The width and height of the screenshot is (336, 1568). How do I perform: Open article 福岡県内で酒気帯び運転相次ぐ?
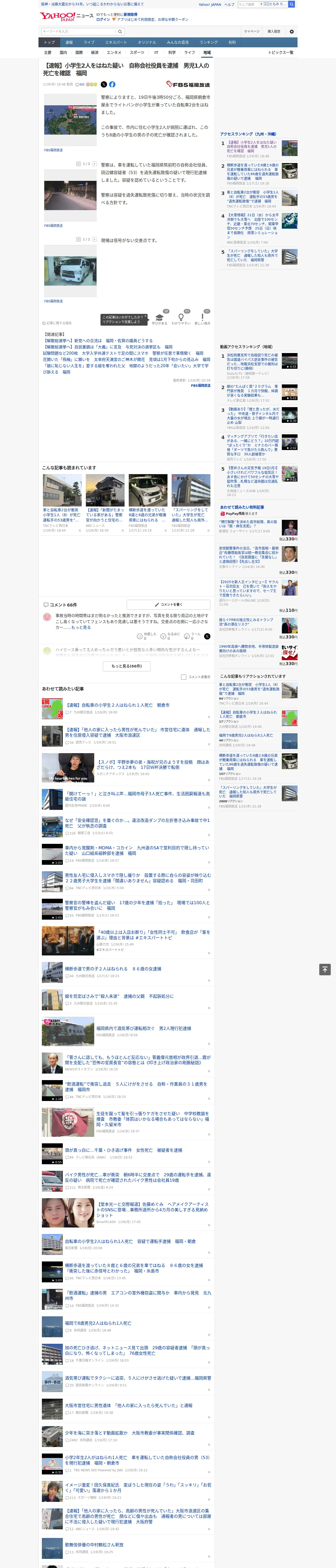tap(144, 1028)
